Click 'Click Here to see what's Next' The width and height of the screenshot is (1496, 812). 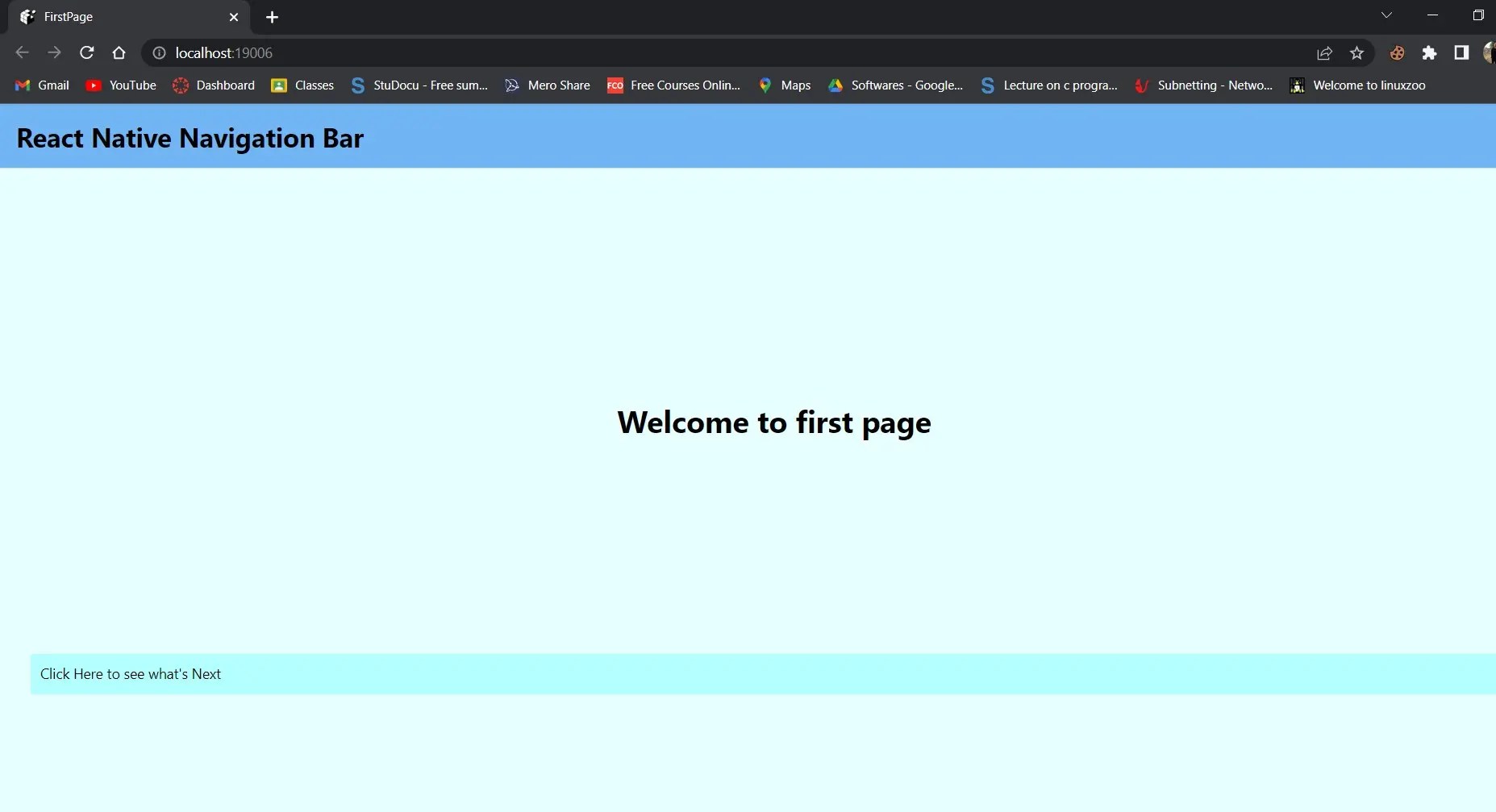(x=131, y=673)
